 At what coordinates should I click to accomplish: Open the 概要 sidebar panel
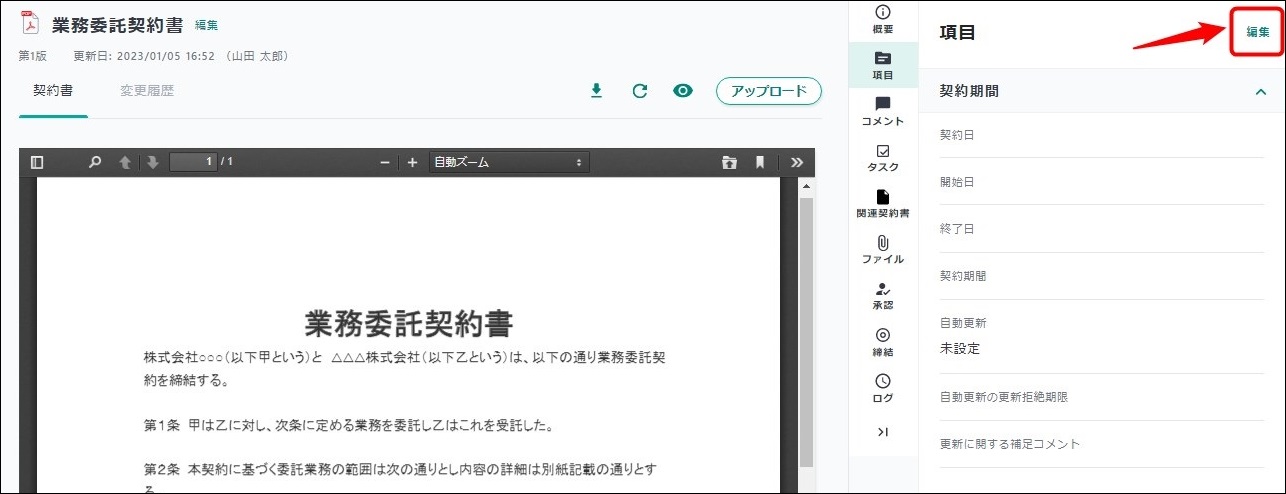[x=882, y=19]
